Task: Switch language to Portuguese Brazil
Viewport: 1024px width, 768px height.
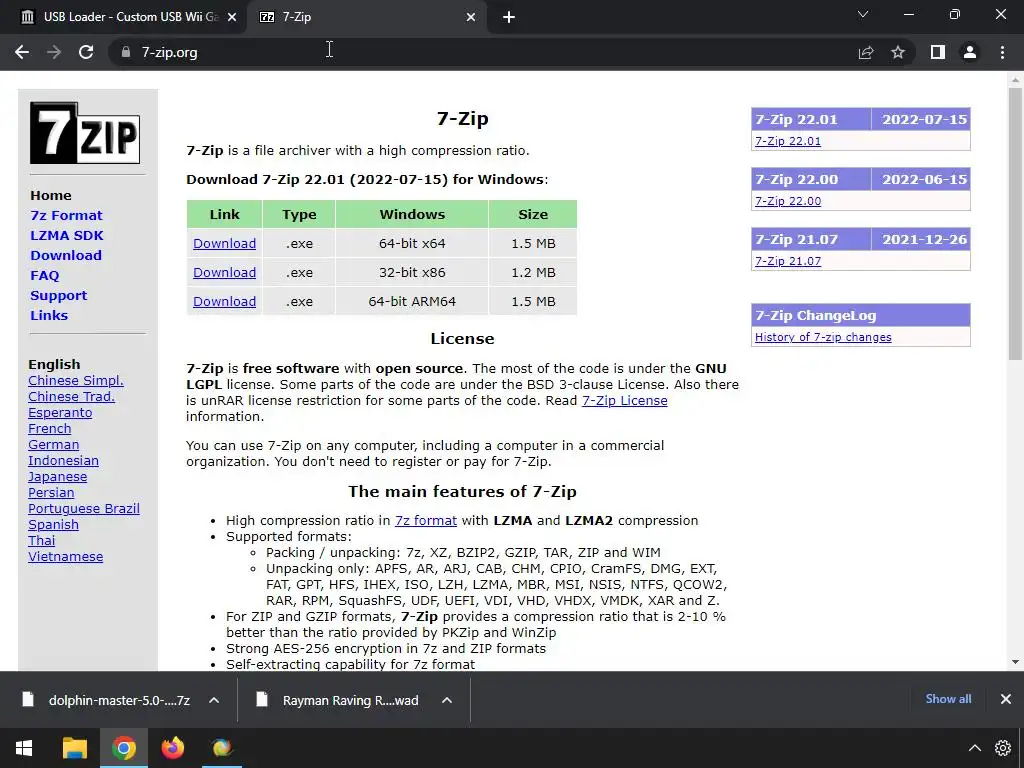Action: point(84,509)
